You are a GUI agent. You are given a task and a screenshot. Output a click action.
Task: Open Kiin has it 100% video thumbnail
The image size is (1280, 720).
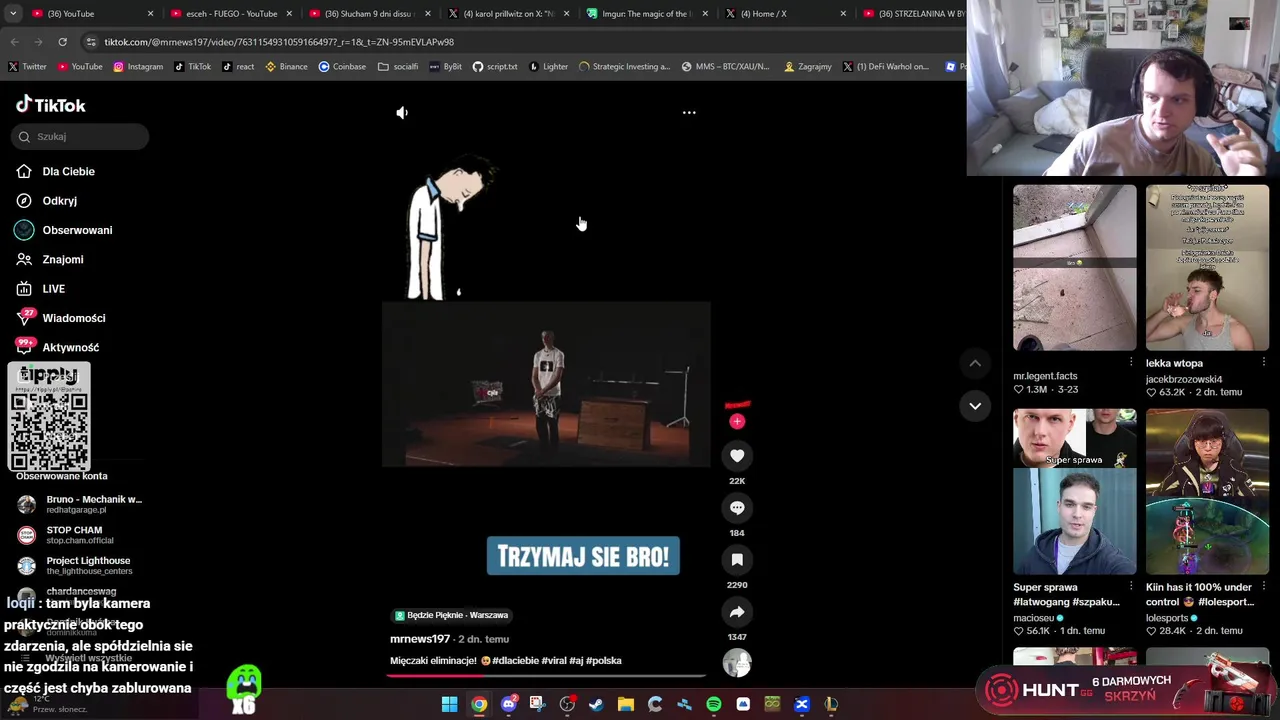pyautogui.click(x=1207, y=492)
